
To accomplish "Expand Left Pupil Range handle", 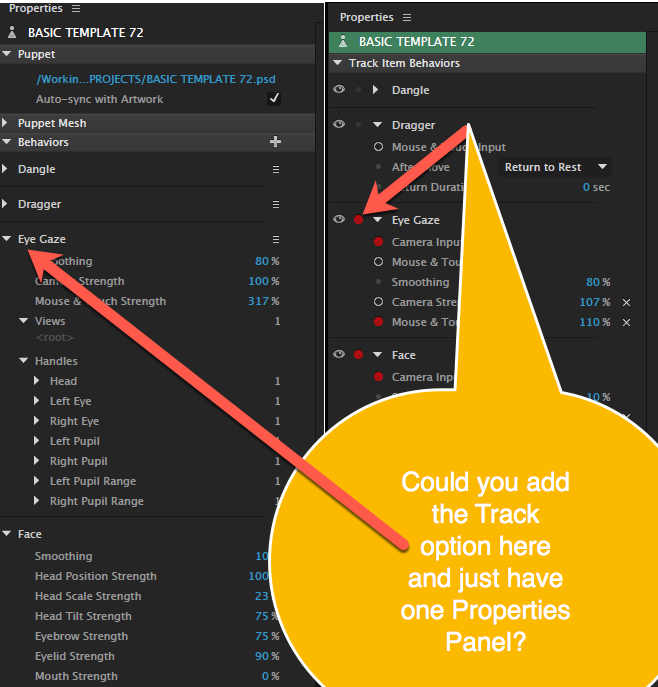I will (x=37, y=481).
